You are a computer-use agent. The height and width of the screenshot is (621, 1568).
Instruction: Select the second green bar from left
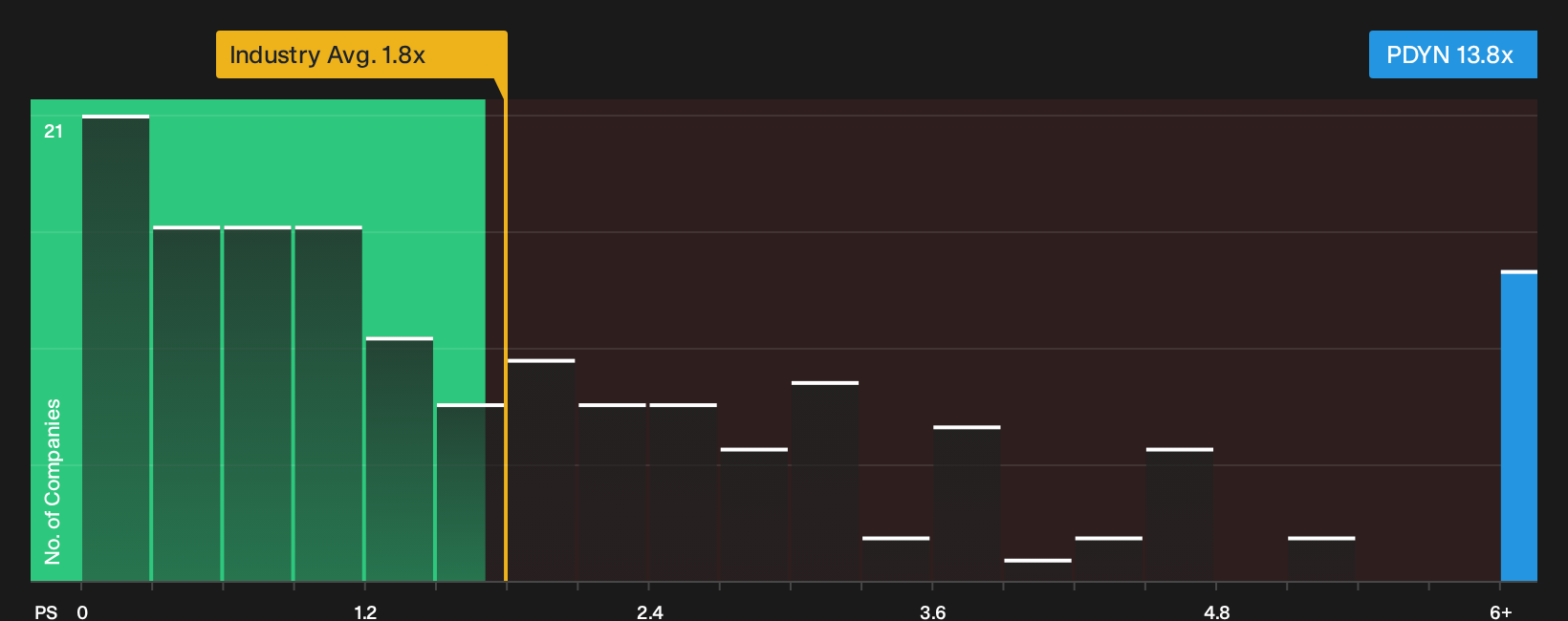[x=186, y=403]
